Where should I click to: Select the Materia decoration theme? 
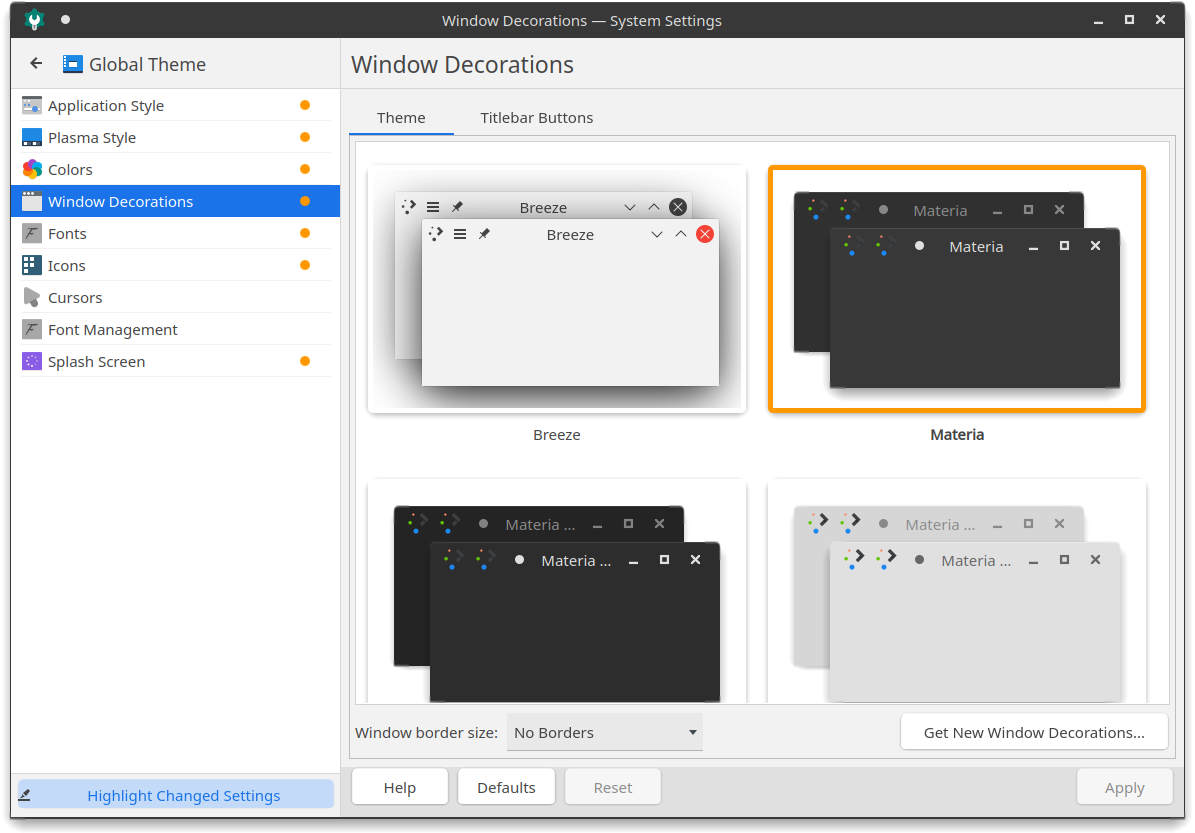(x=956, y=290)
